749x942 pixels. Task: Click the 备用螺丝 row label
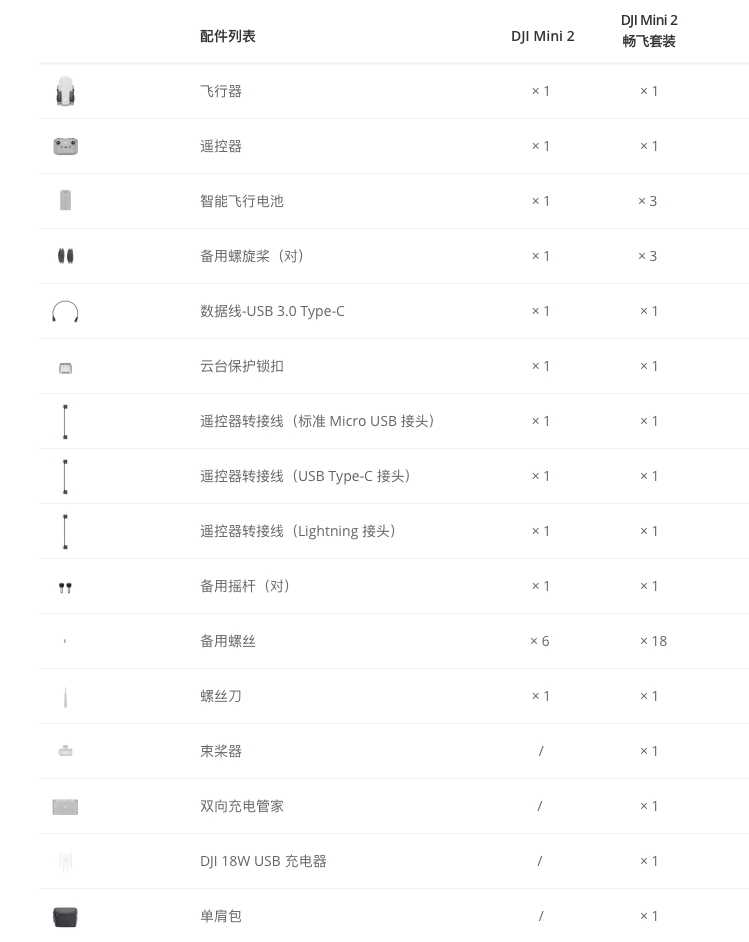point(228,641)
